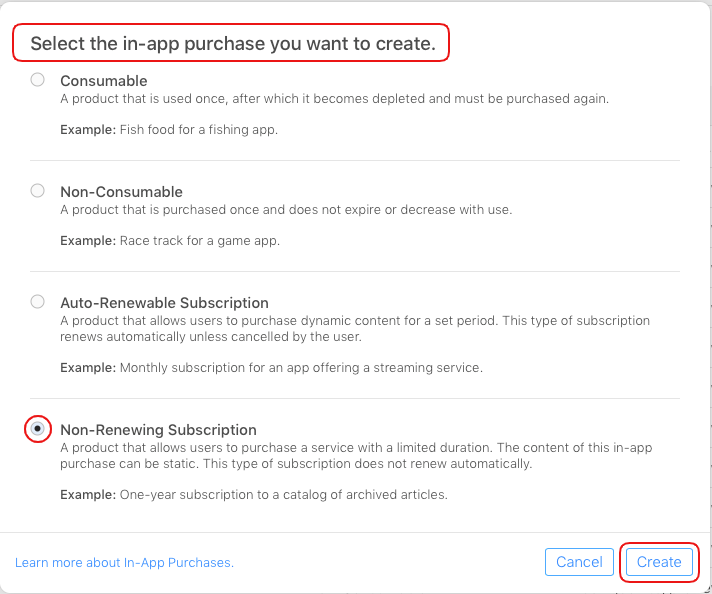This screenshot has width=712, height=594.
Task: Click the Non-Renewing Subscription heading label
Action: point(158,430)
